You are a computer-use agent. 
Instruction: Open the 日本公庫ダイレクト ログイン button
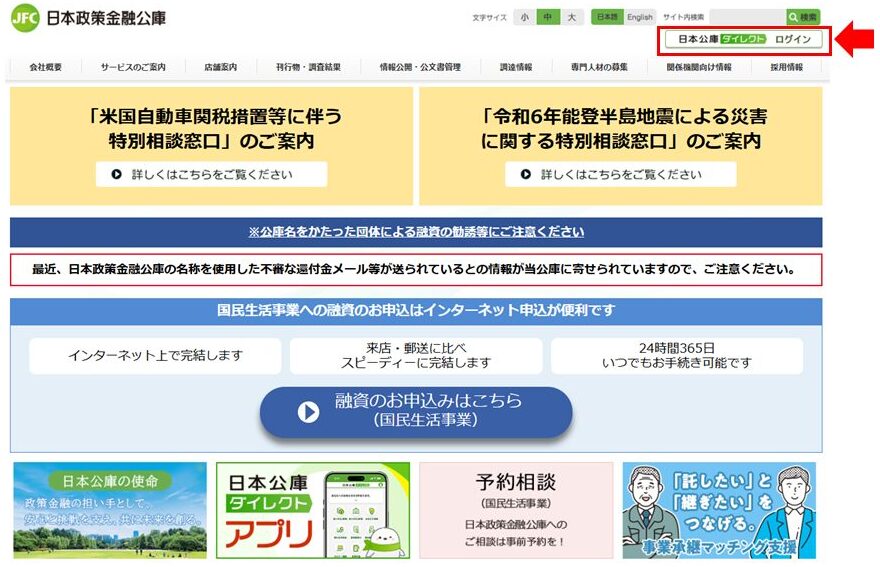[x=744, y=39]
